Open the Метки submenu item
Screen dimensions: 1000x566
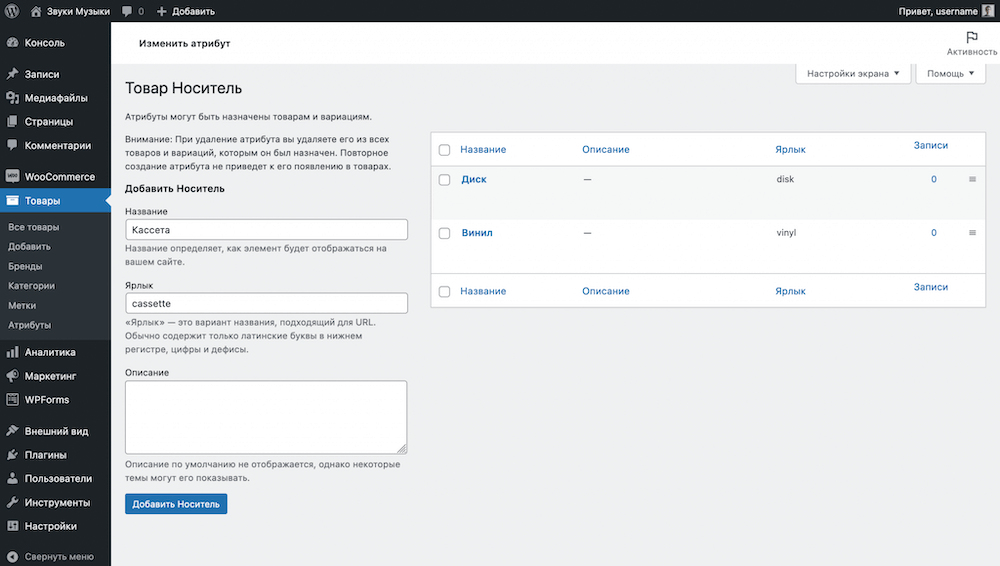click(22, 306)
